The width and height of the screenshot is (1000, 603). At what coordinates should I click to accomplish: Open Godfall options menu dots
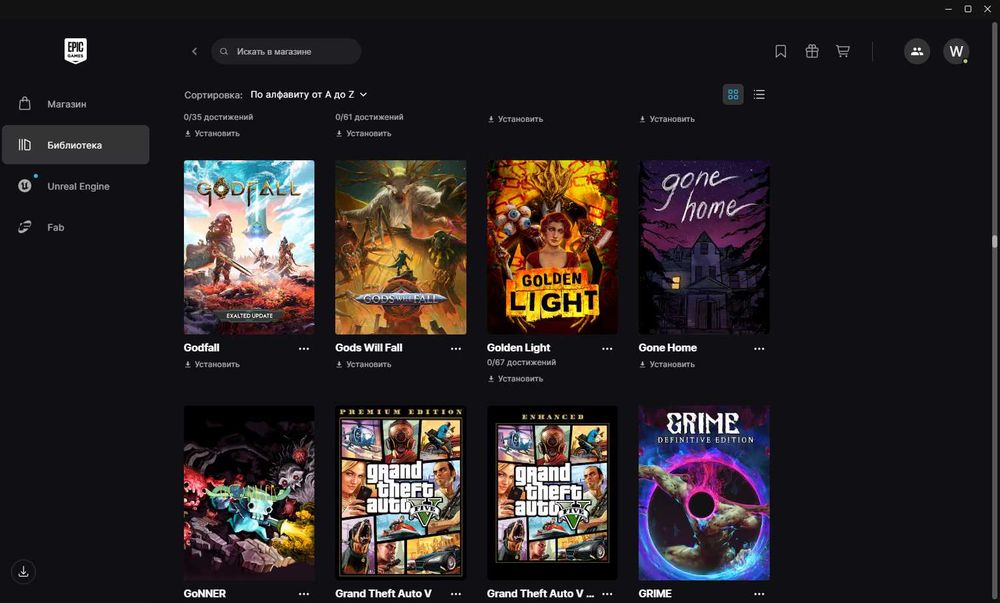(x=304, y=349)
